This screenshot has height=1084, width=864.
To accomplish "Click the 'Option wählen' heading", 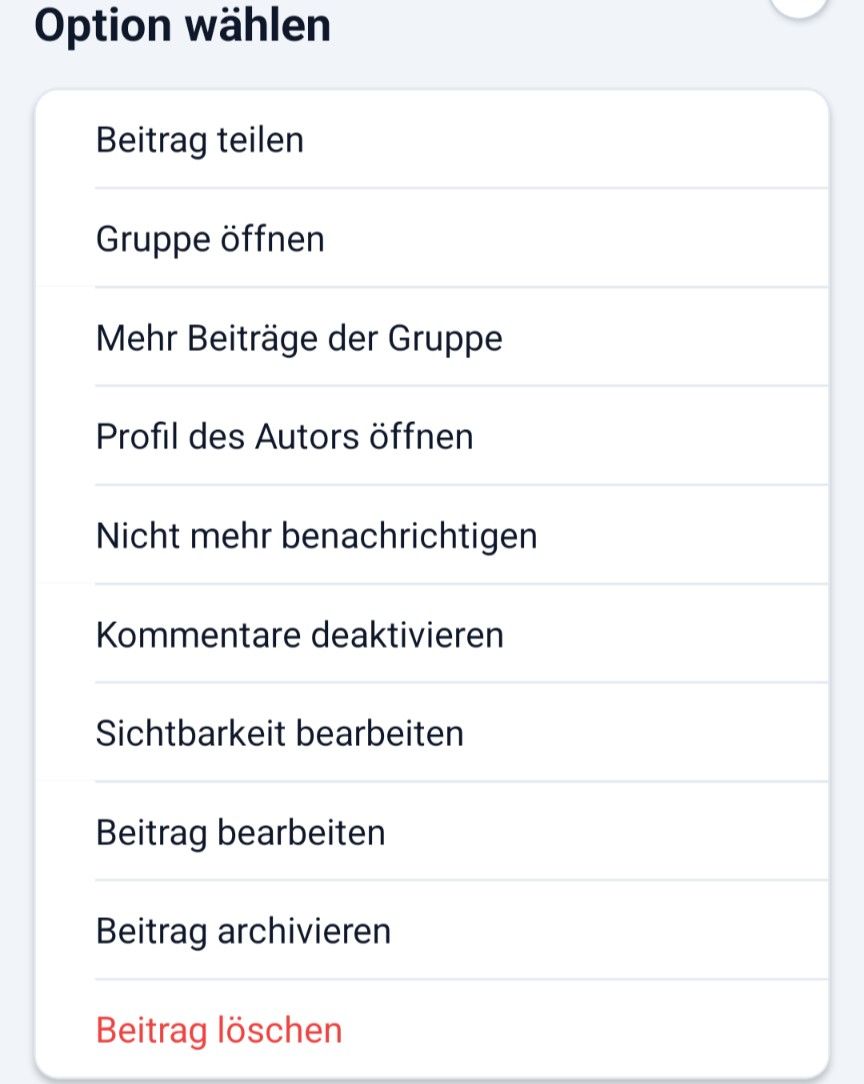I will [x=182, y=25].
